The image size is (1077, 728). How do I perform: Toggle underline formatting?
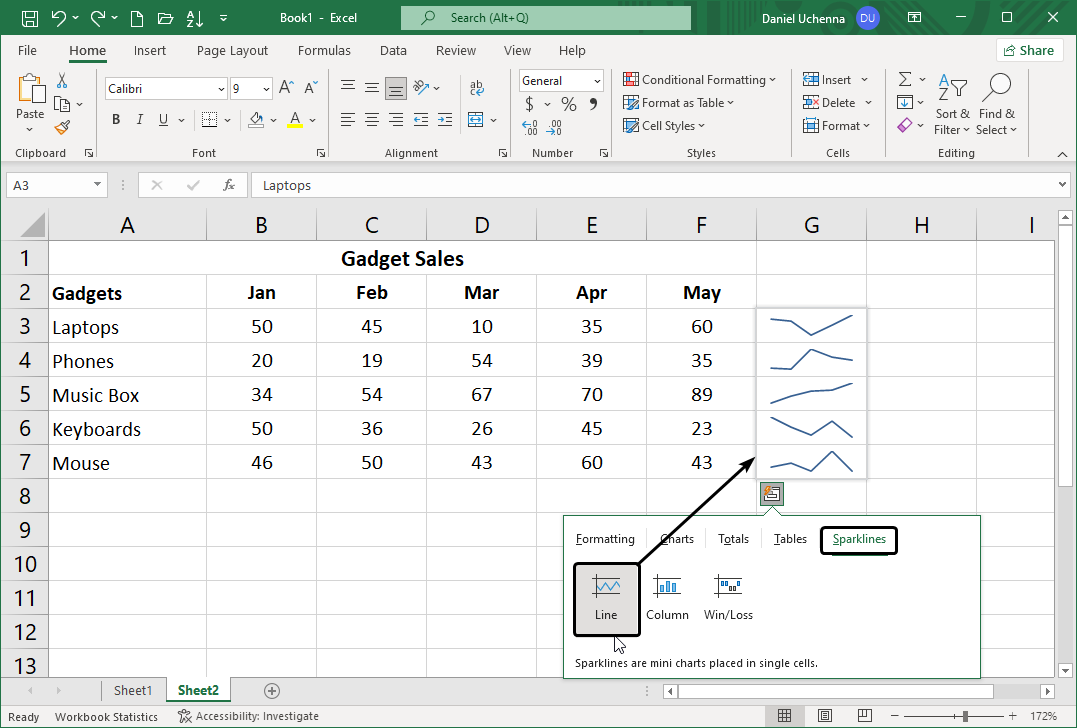[161, 119]
